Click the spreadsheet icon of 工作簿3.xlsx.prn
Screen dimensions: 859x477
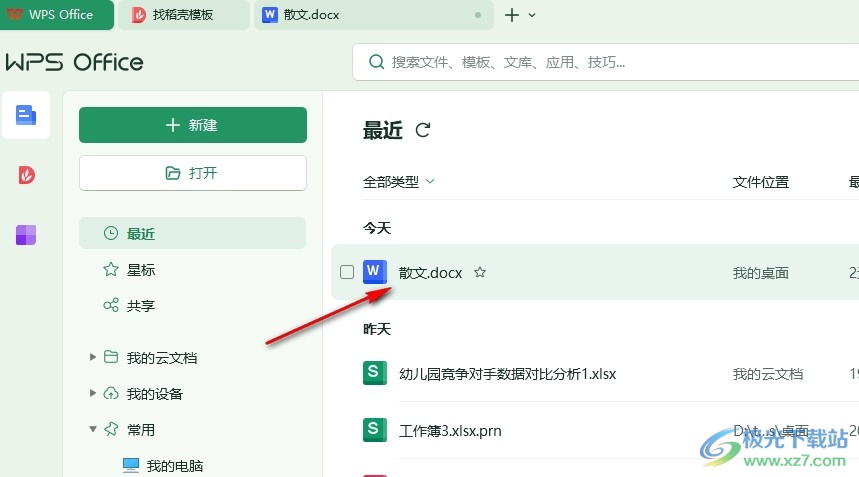point(375,430)
